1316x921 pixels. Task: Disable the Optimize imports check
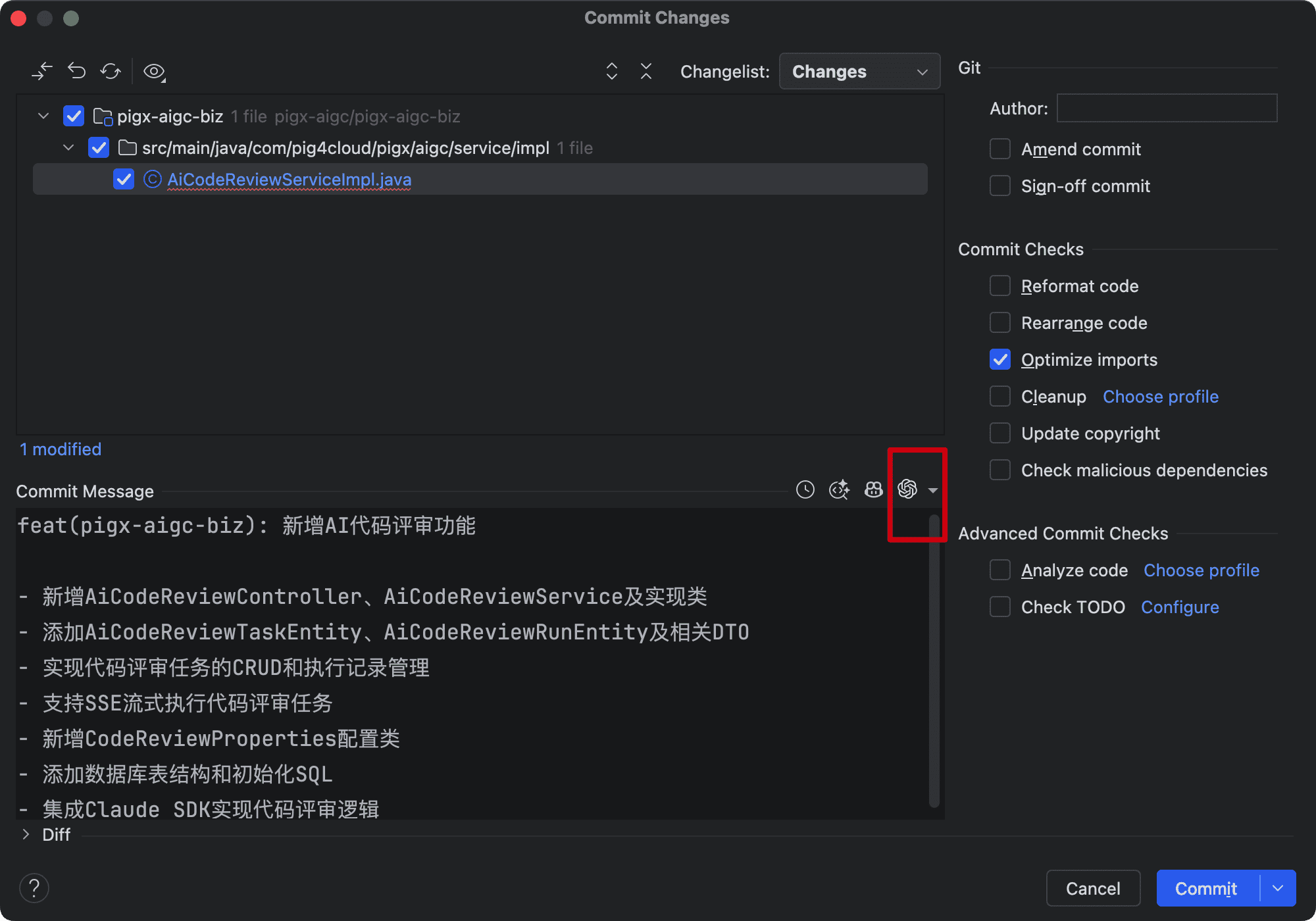click(1000, 359)
